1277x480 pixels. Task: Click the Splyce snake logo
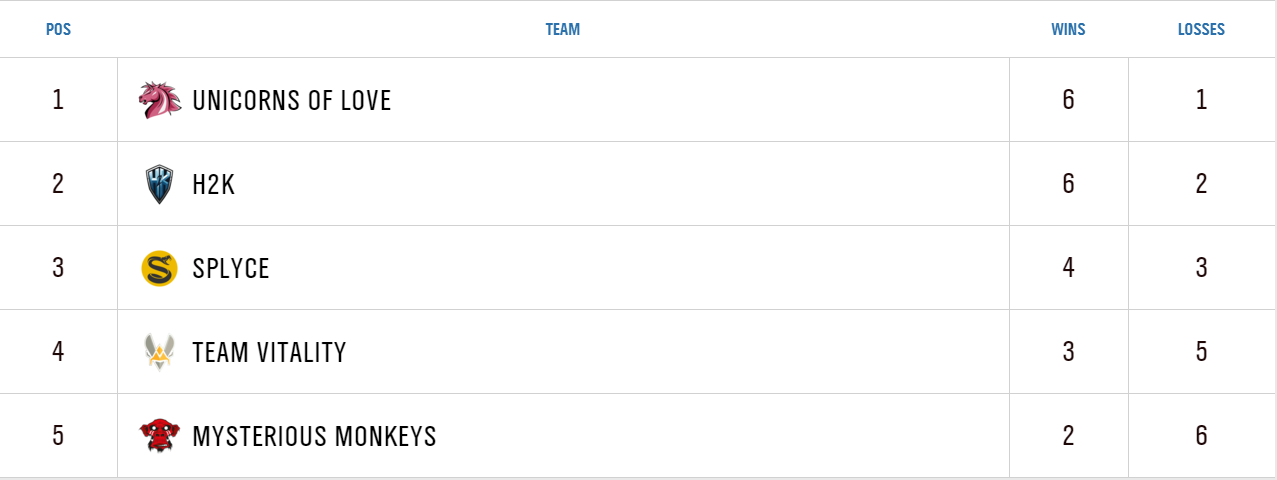coord(160,268)
